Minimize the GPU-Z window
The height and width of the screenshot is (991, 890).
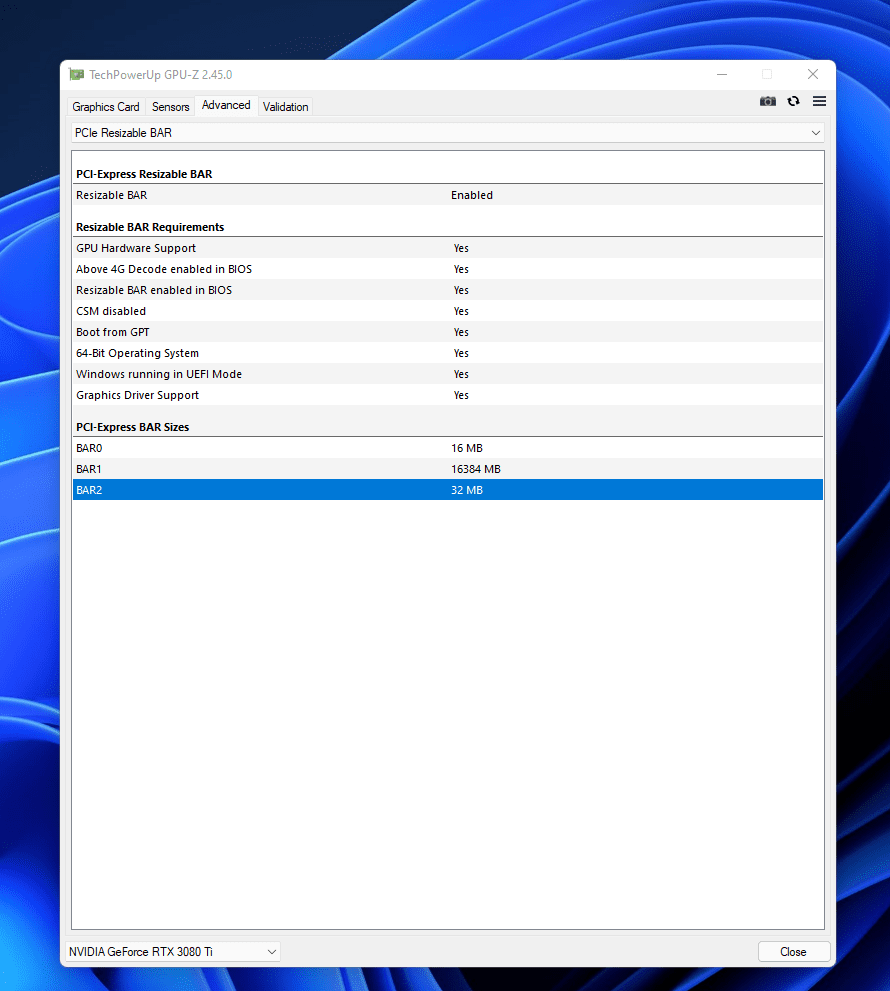722,75
